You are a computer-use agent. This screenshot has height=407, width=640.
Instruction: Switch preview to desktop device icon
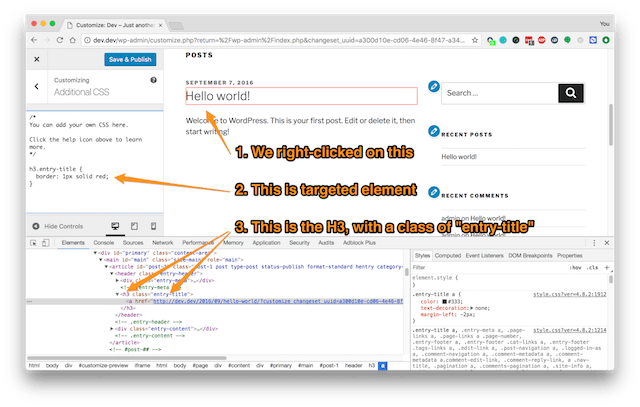click(116, 226)
